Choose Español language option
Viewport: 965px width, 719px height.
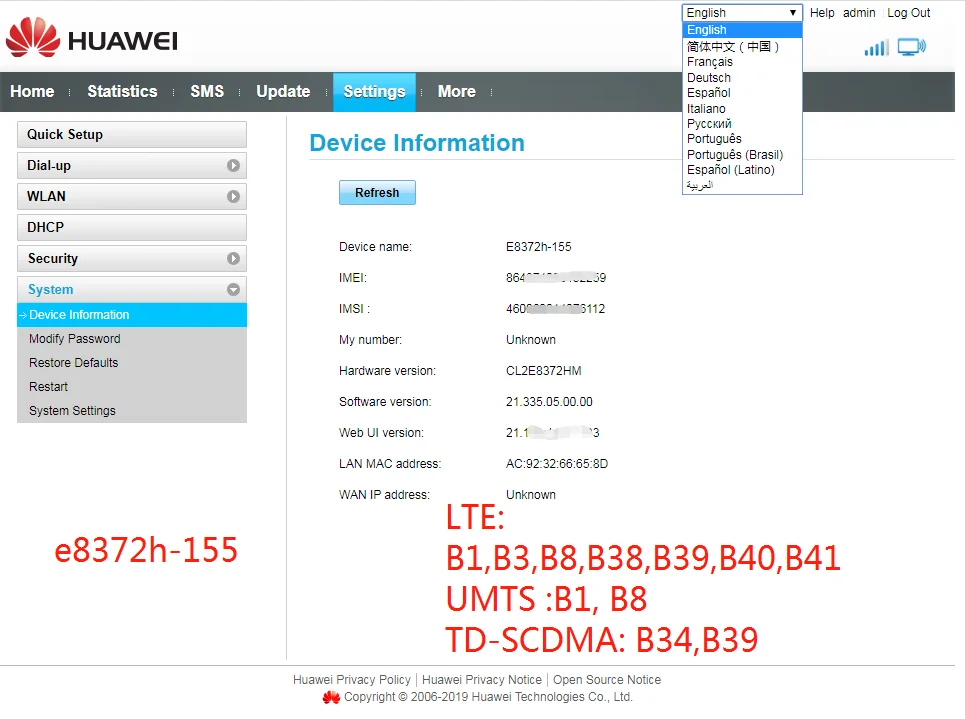(742, 93)
